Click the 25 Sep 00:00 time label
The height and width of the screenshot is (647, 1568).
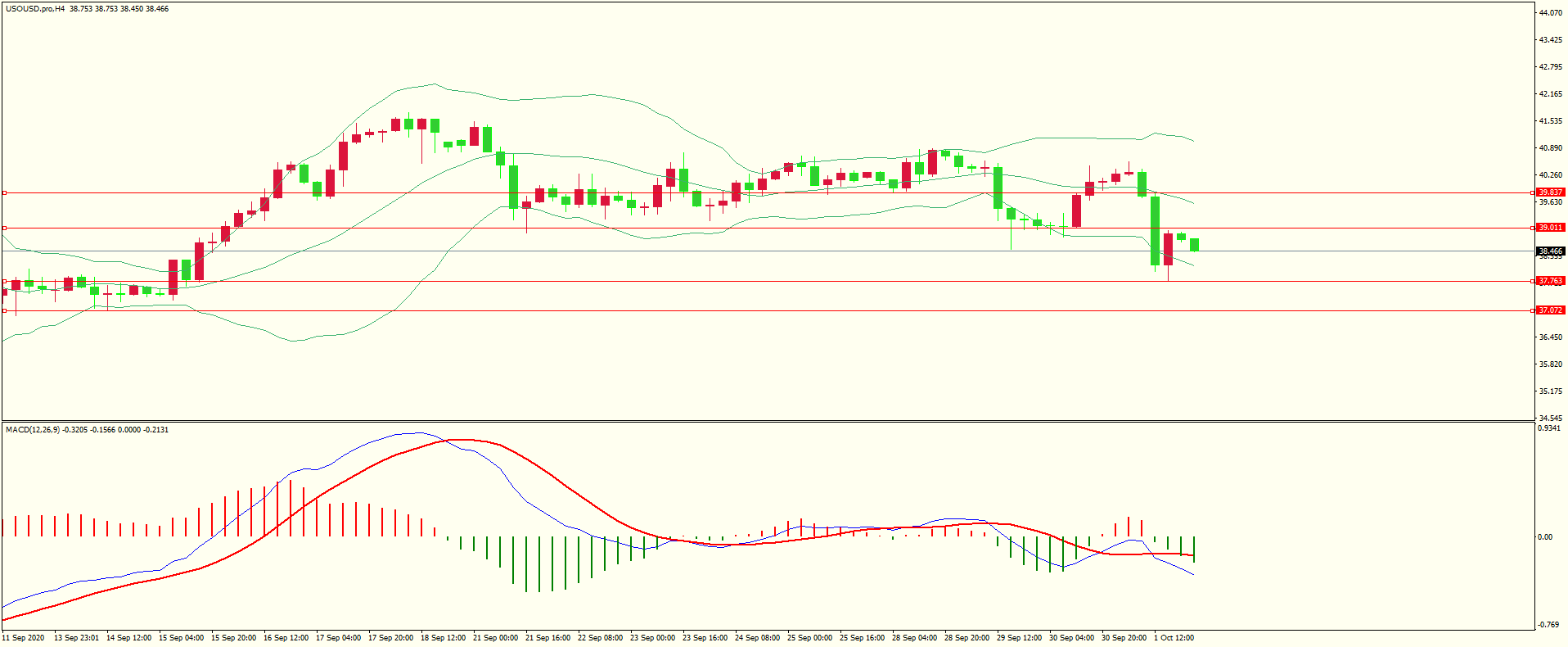[809, 638]
